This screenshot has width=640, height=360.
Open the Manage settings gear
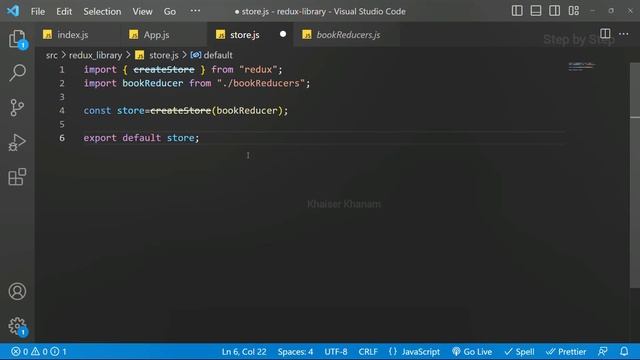pos(17,326)
